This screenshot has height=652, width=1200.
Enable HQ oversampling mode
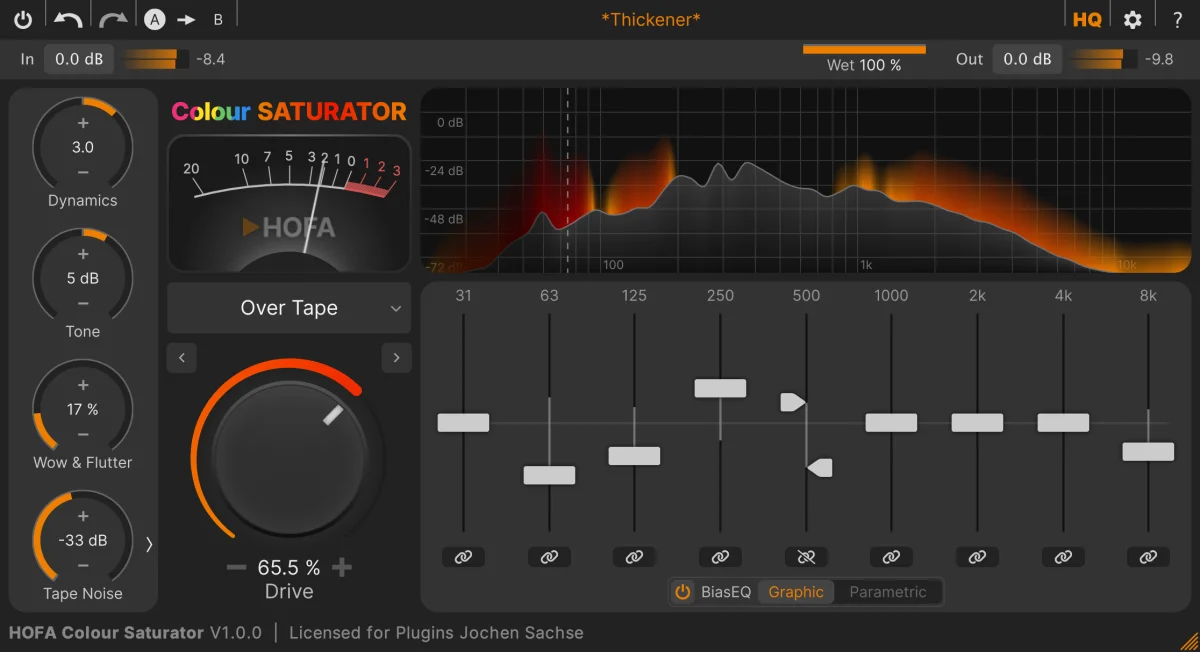[1087, 17]
